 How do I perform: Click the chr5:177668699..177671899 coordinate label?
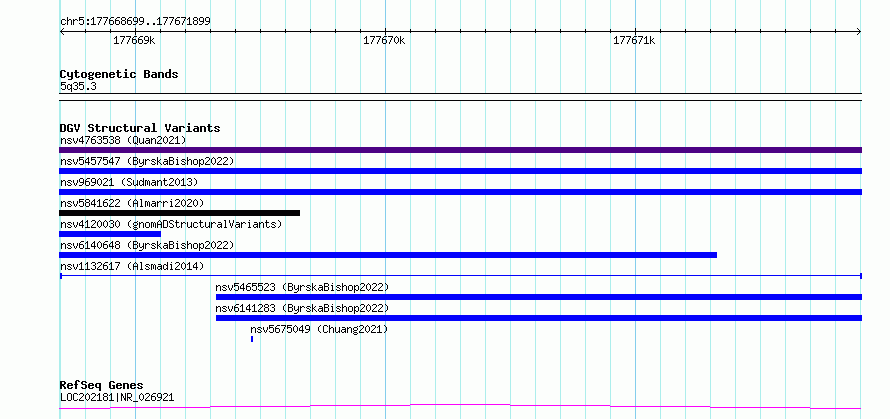click(135, 22)
